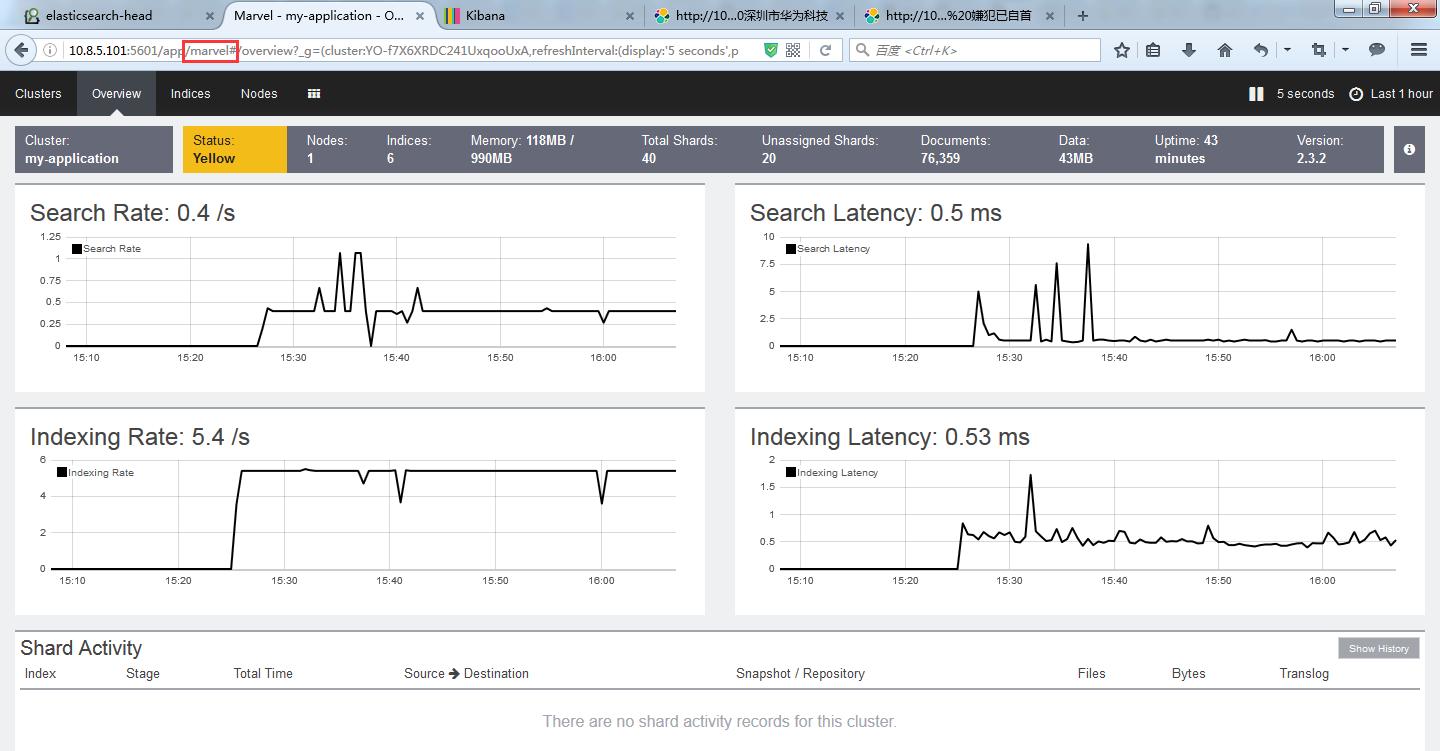Click the info icon beside cluster stats
This screenshot has width=1440, height=751.
point(1409,149)
